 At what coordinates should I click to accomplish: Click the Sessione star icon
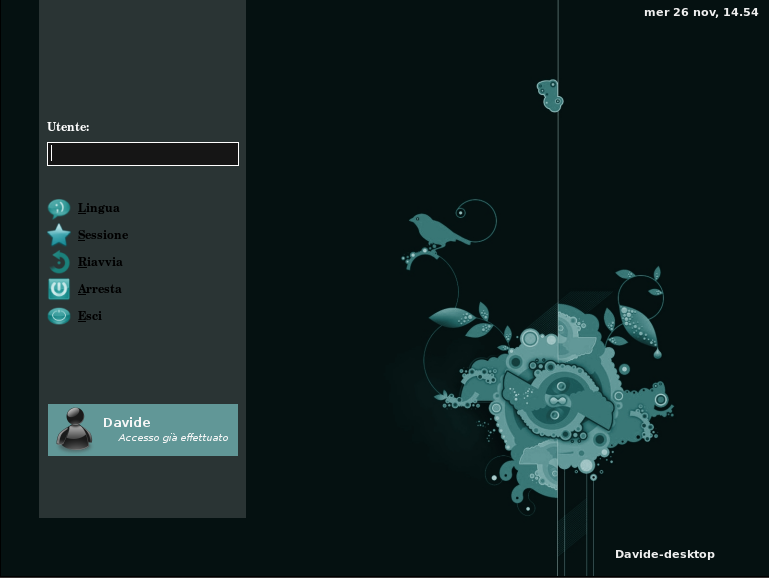[59, 235]
